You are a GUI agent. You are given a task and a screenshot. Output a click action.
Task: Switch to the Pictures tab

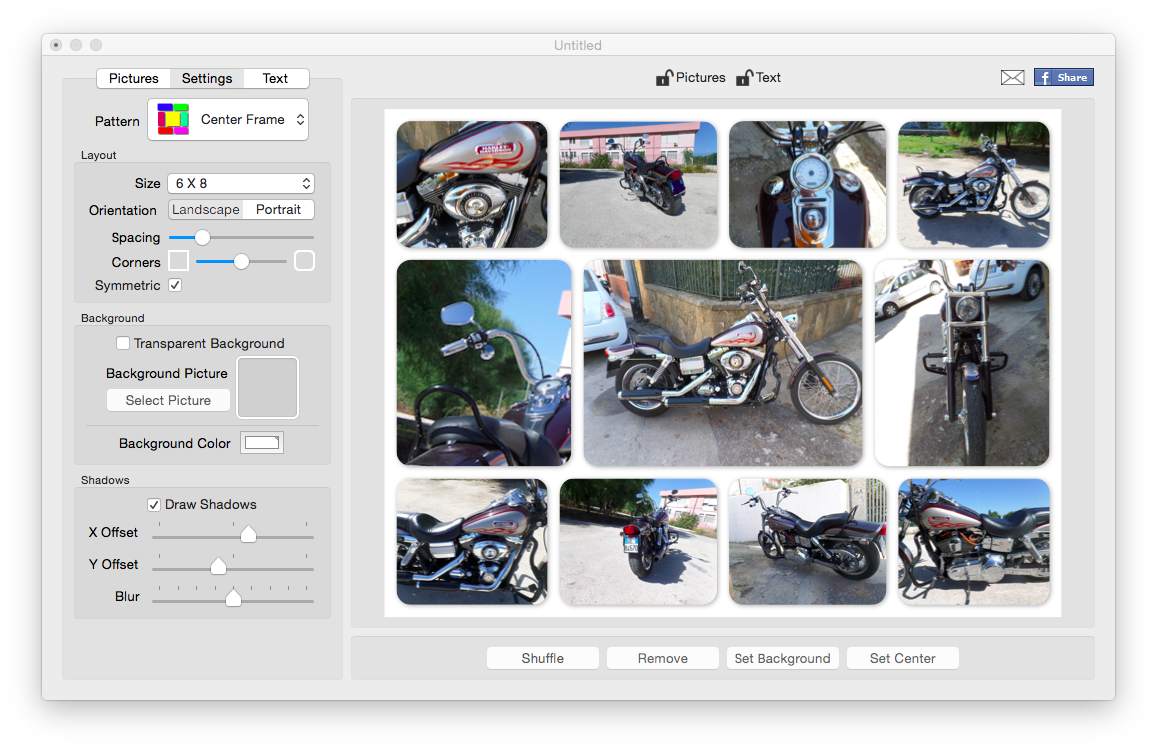[133, 78]
